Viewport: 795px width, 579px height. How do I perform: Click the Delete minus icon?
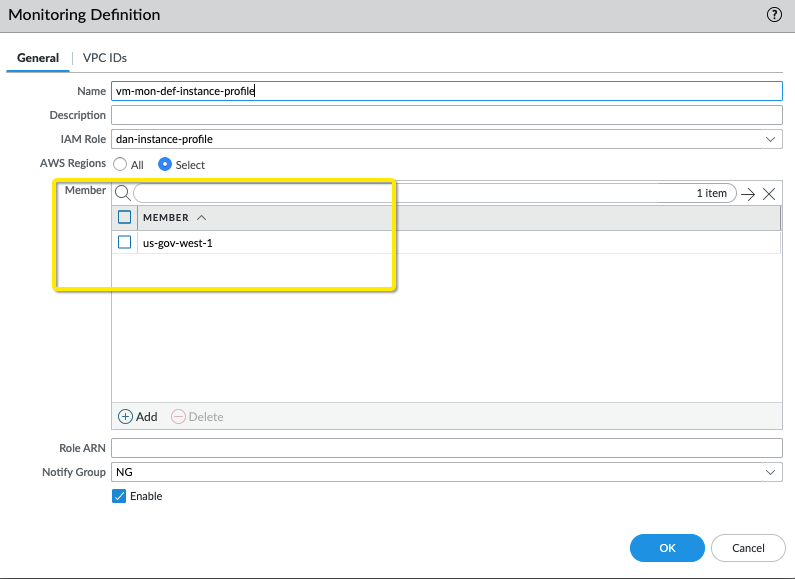click(178, 416)
